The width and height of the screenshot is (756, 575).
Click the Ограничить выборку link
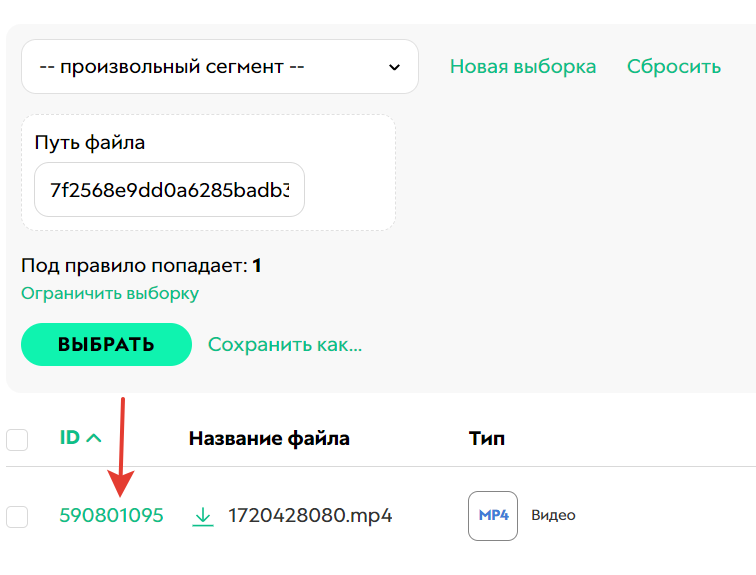point(110,294)
